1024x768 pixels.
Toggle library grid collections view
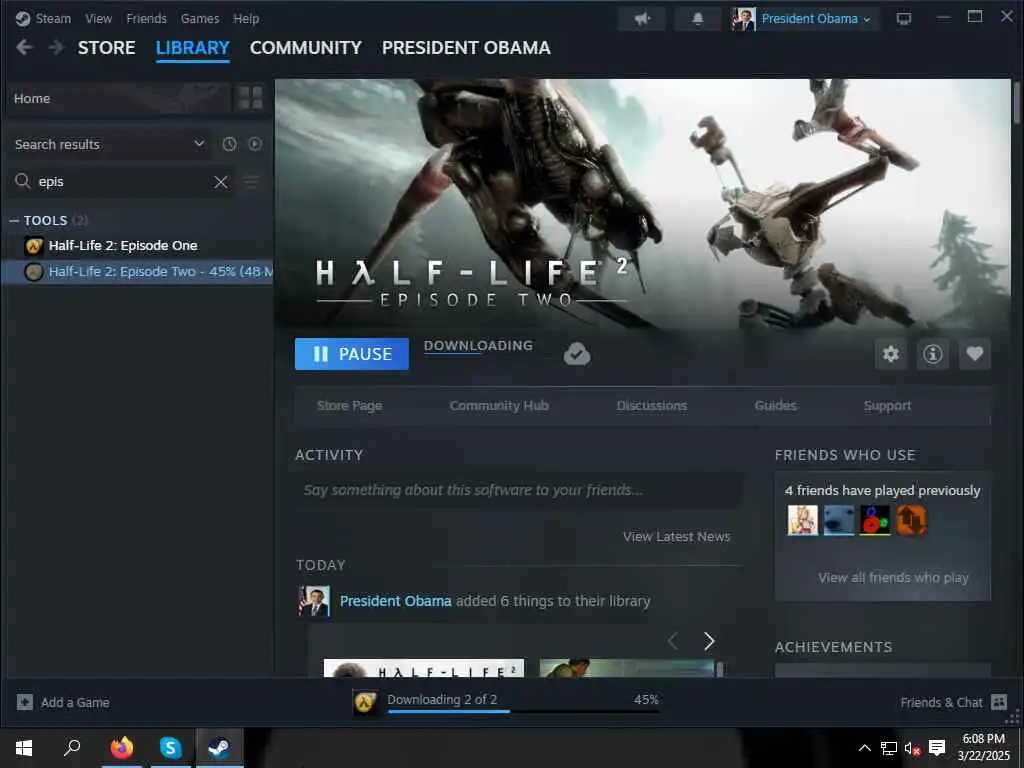tap(250, 99)
